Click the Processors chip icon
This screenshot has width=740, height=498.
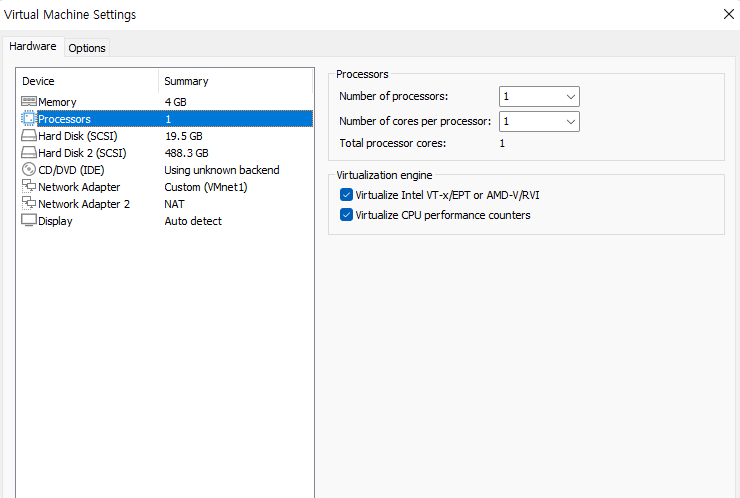click(29, 118)
